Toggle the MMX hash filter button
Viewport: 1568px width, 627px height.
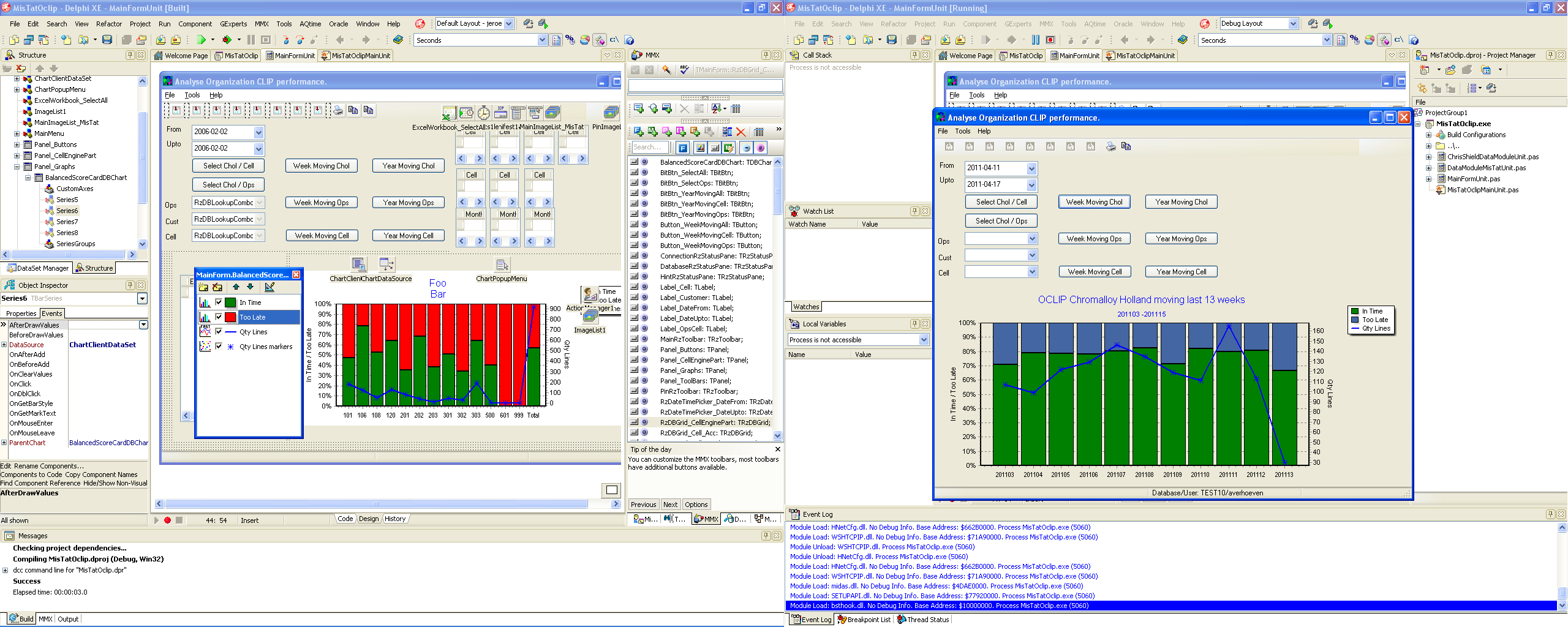[x=760, y=148]
